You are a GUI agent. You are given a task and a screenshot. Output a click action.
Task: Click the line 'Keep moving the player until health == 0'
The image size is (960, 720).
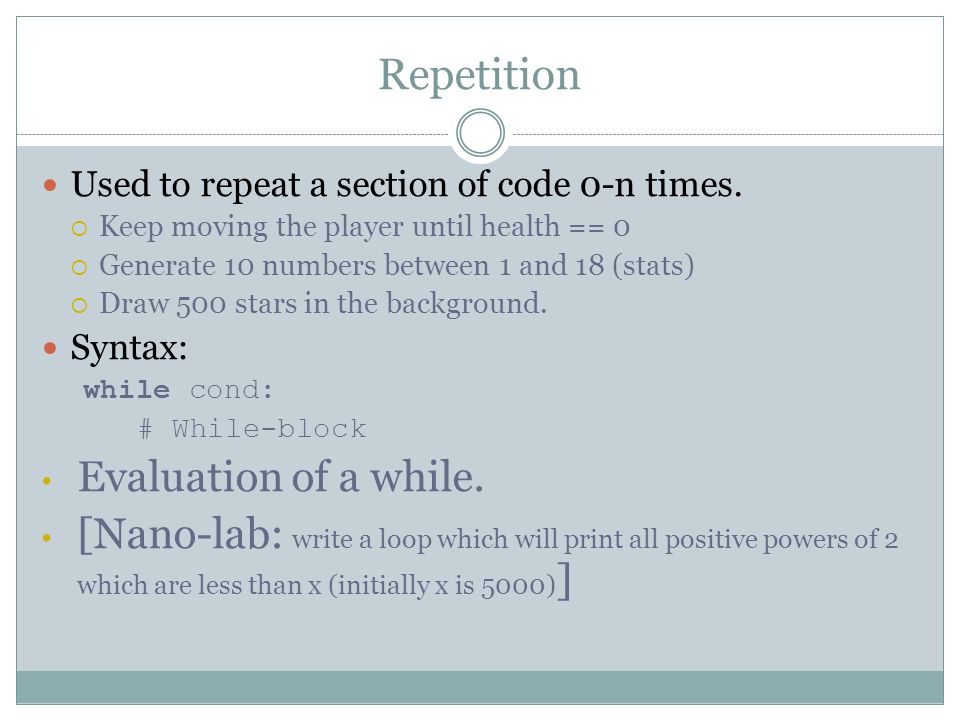364,227
